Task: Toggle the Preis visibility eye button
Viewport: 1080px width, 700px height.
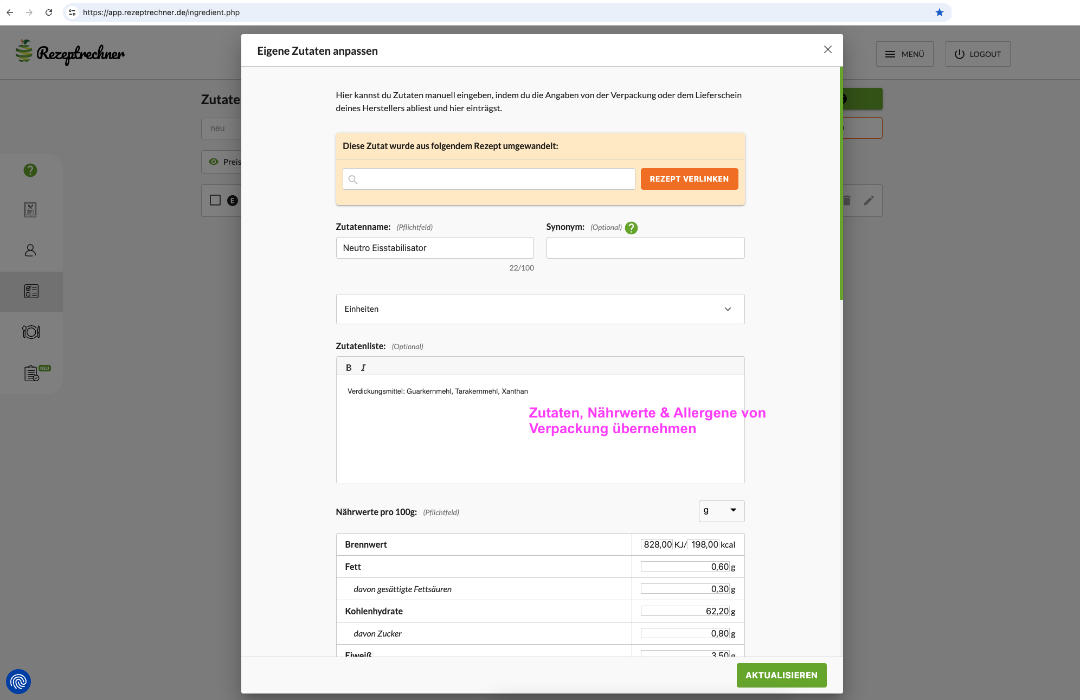Action: 222,162
